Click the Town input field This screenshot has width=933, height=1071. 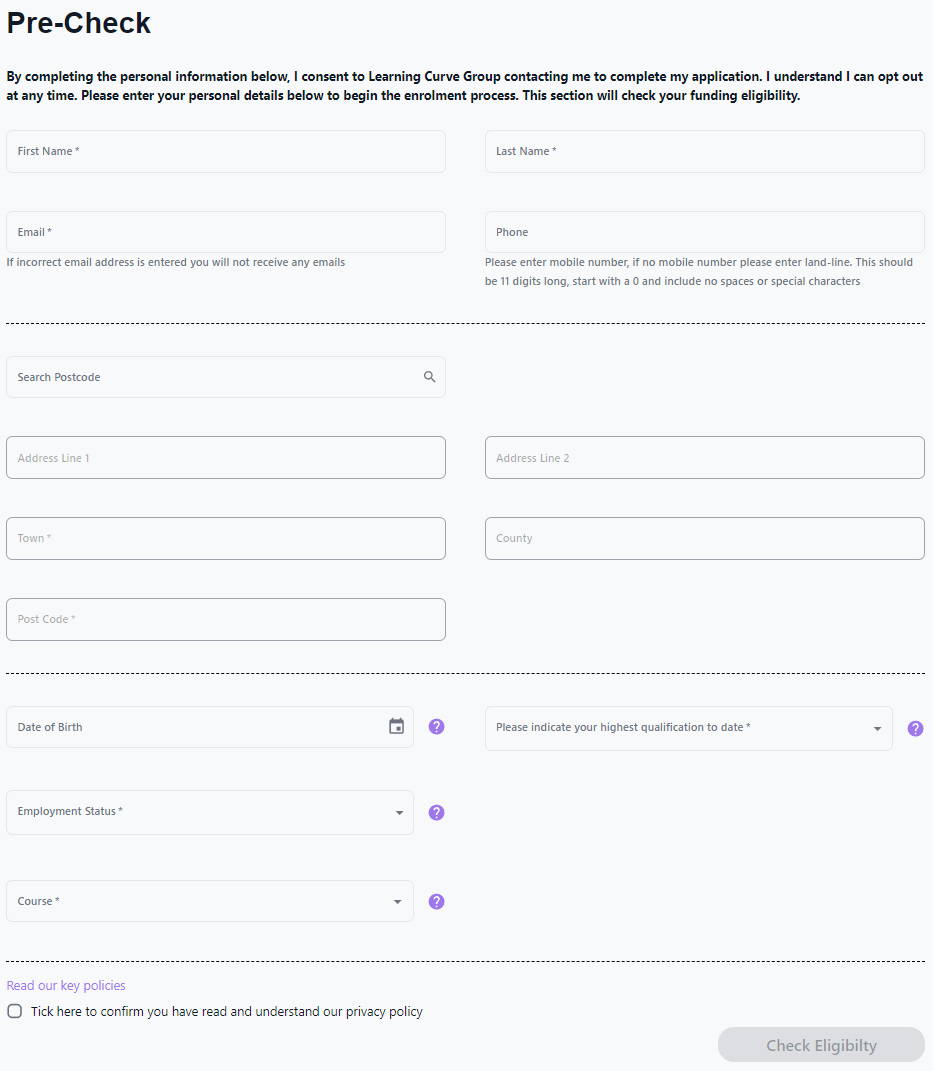(x=225, y=538)
